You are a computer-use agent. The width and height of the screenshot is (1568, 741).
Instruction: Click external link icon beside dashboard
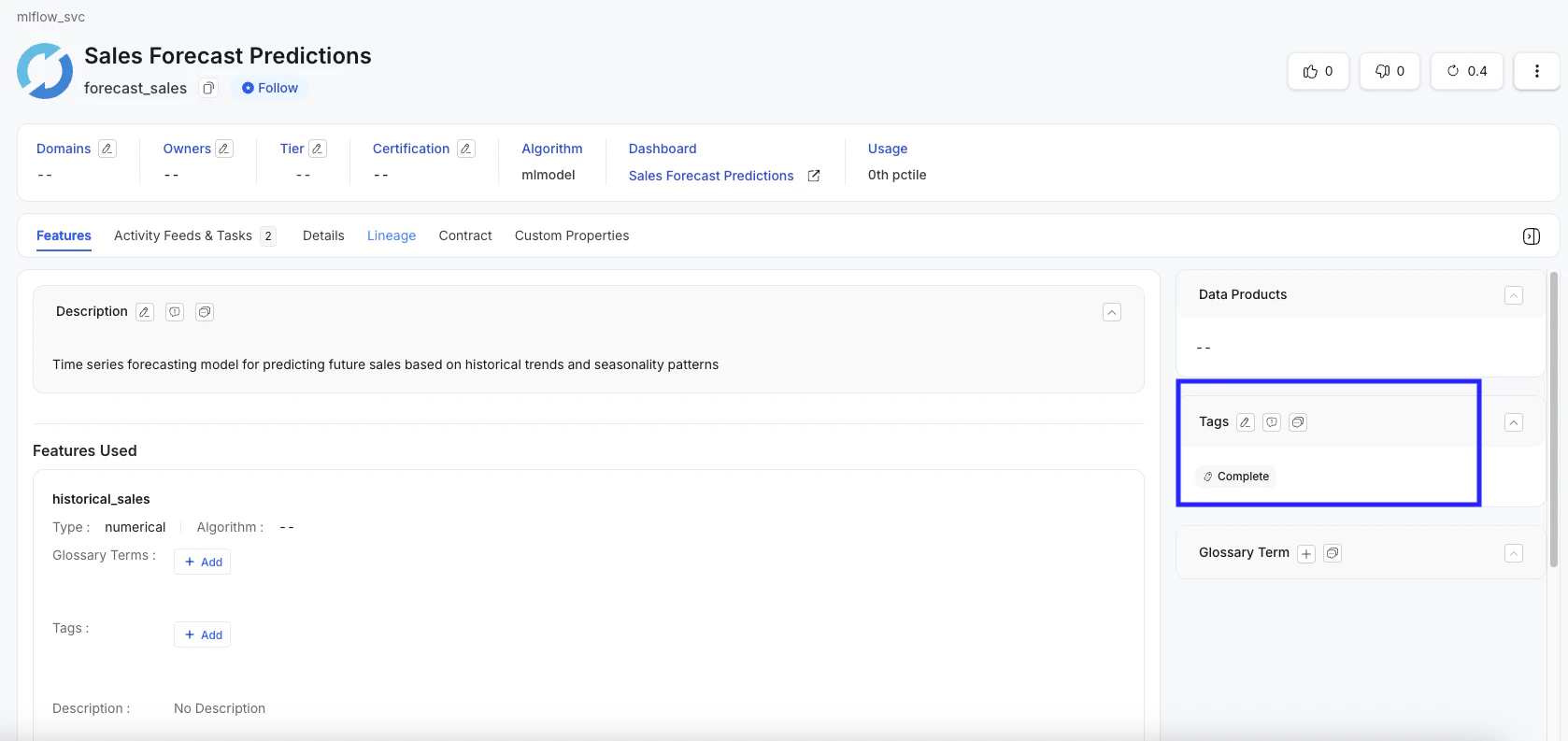pos(814,176)
